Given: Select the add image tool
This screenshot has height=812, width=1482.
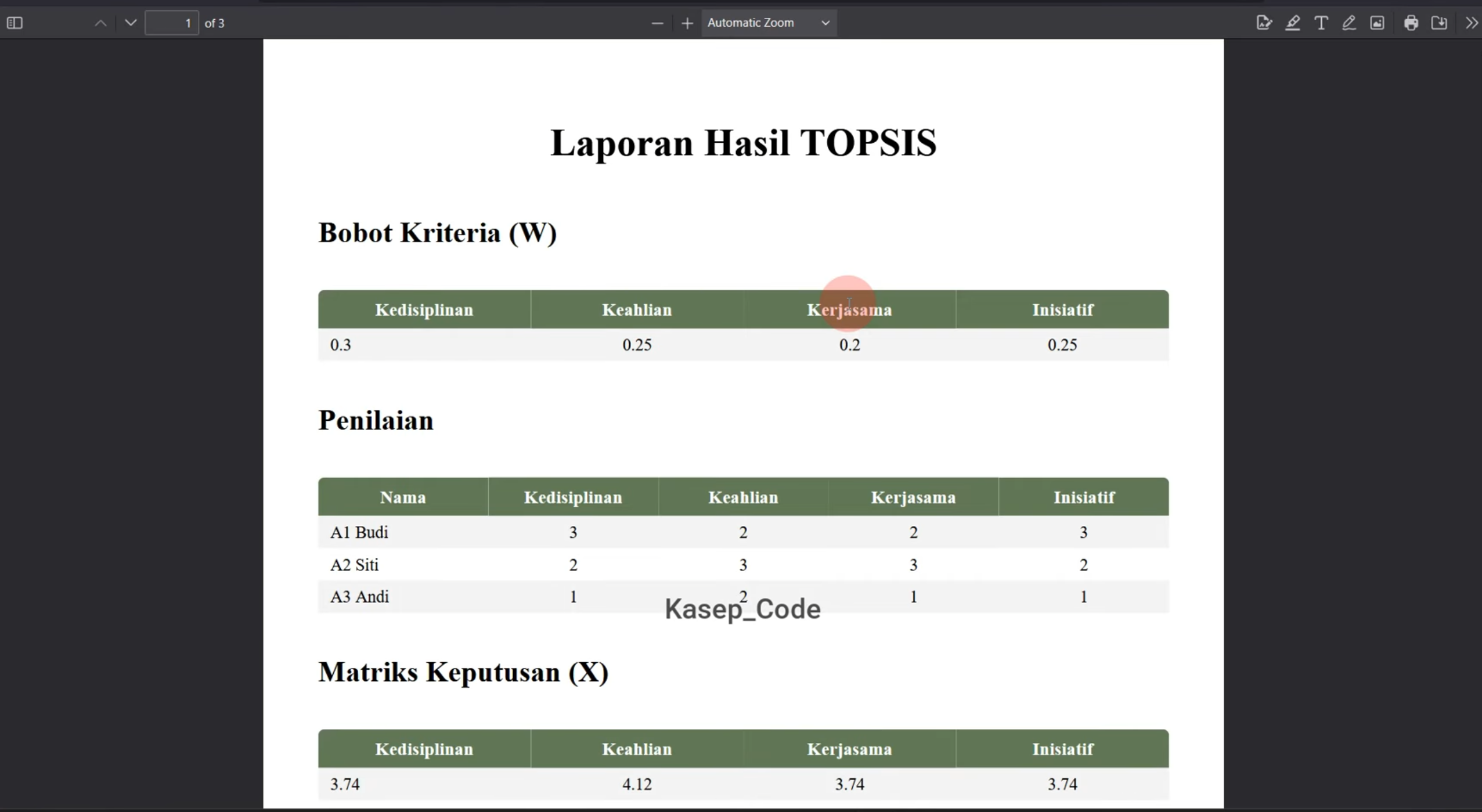Looking at the screenshot, I should coord(1377,23).
